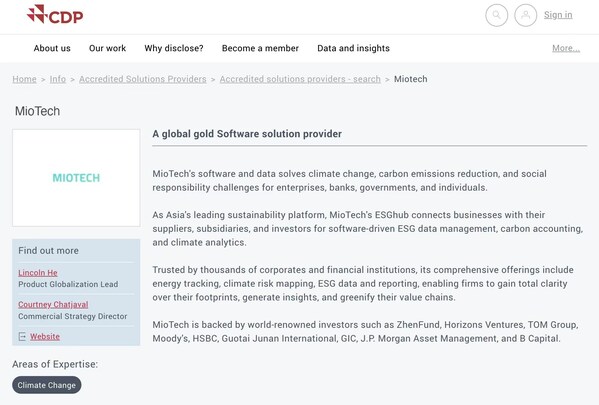Go to the Info breadcrumb
The width and height of the screenshot is (599, 405).
coord(58,79)
